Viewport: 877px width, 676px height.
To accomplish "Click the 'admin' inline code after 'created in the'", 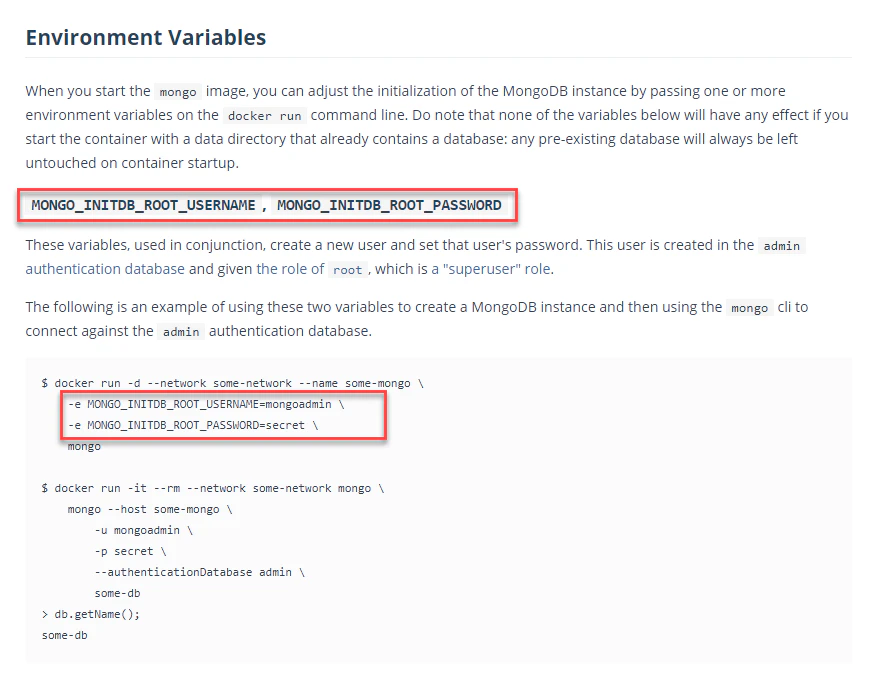I will pos(781,246).
